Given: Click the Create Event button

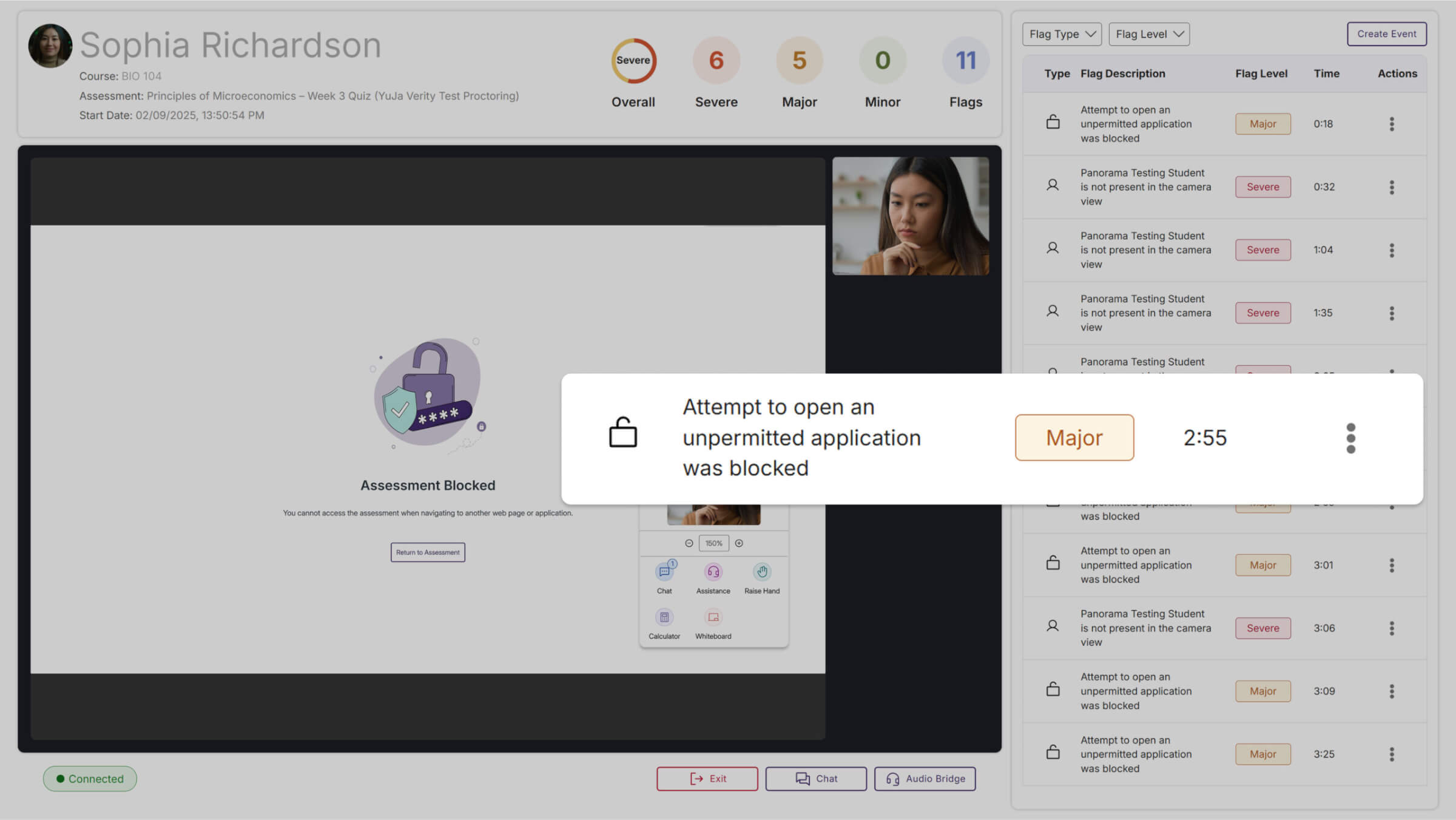Looking at the screenshot, I should (x=1387, y=34).
